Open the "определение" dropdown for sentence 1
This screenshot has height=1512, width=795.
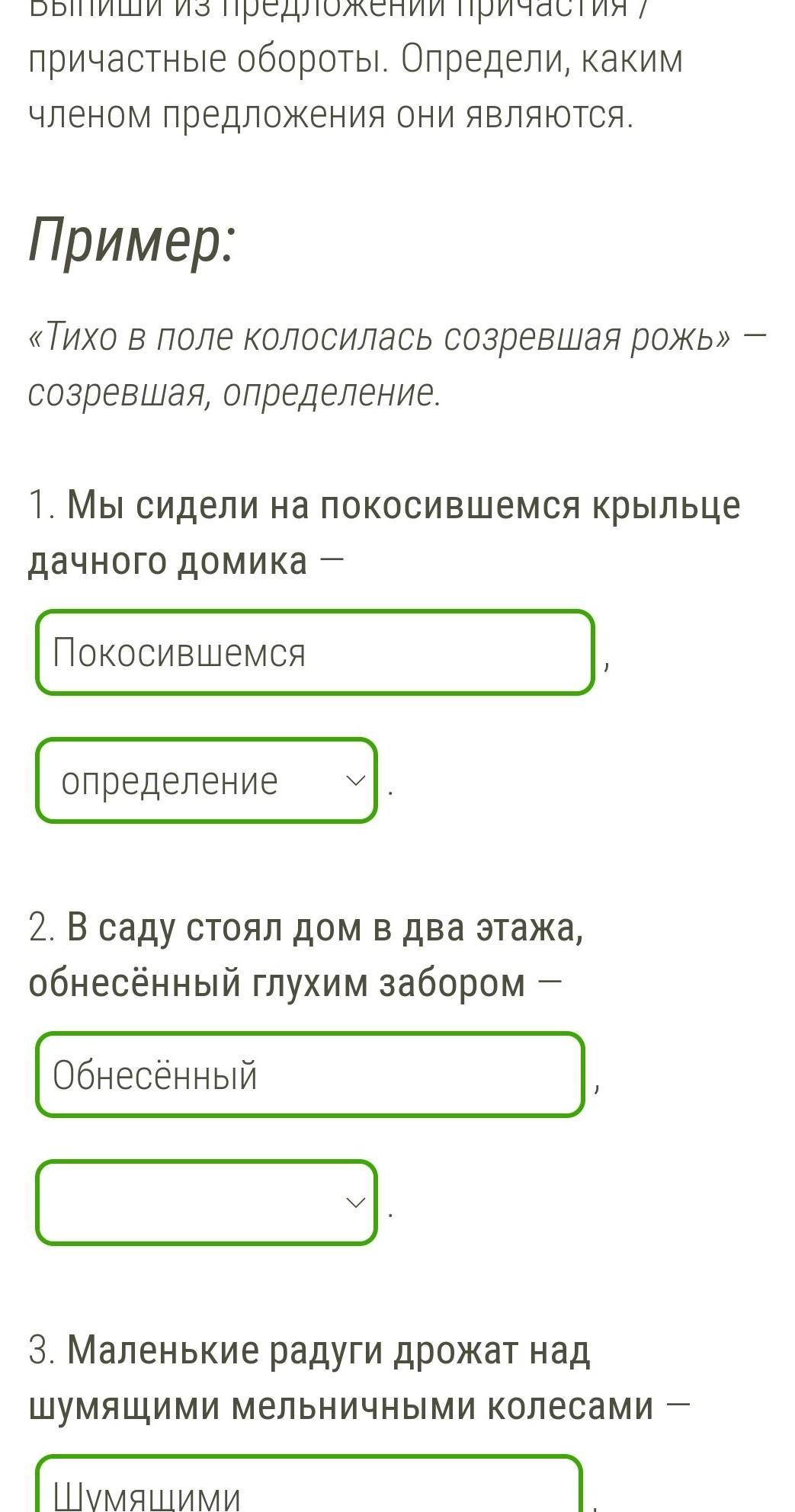tap(206, 780)
